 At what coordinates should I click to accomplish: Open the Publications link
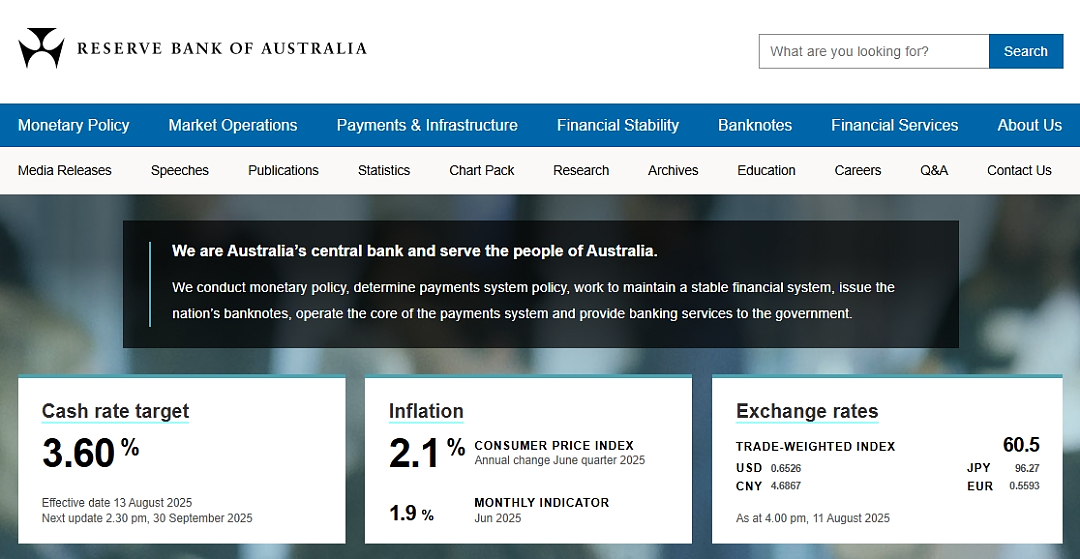coord(283,170)
